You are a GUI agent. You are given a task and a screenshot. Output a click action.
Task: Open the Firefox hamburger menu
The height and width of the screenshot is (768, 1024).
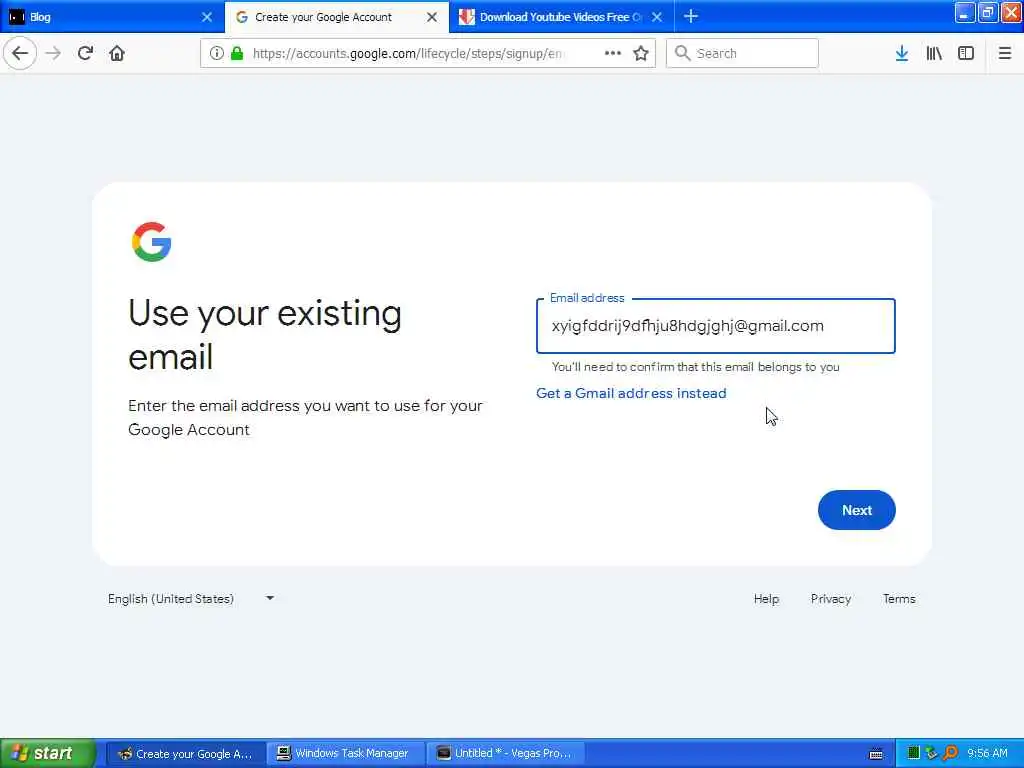[x=1004, y=53]
